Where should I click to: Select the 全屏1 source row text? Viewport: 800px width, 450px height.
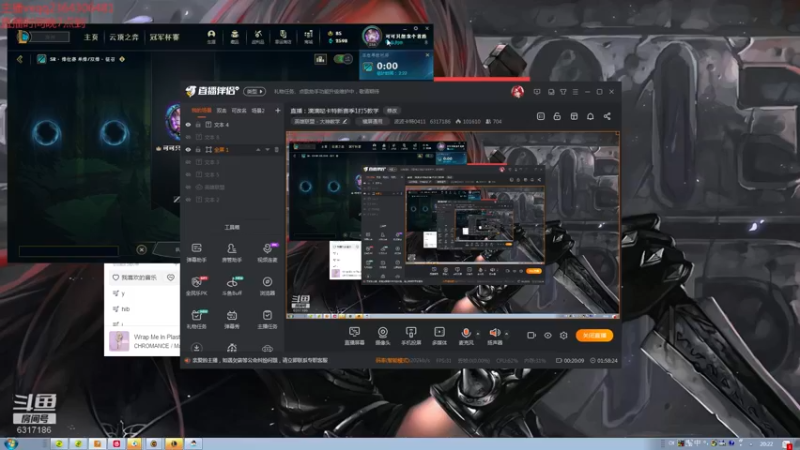point(221,149)
